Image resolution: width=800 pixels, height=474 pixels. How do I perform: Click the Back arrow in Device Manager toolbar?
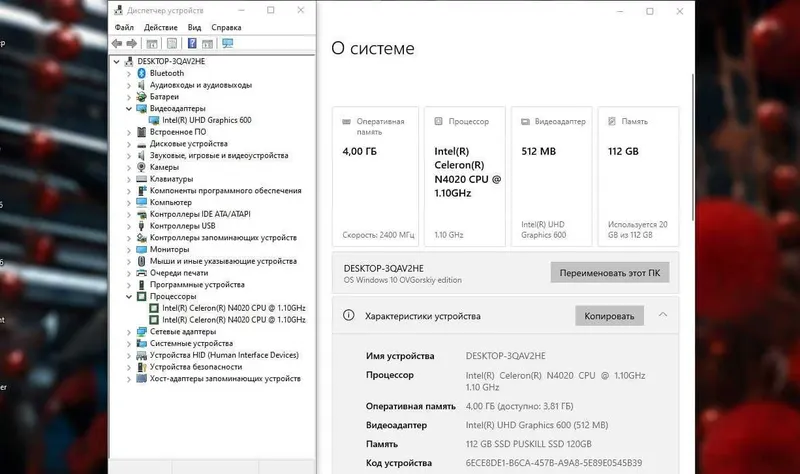point(117,43)
